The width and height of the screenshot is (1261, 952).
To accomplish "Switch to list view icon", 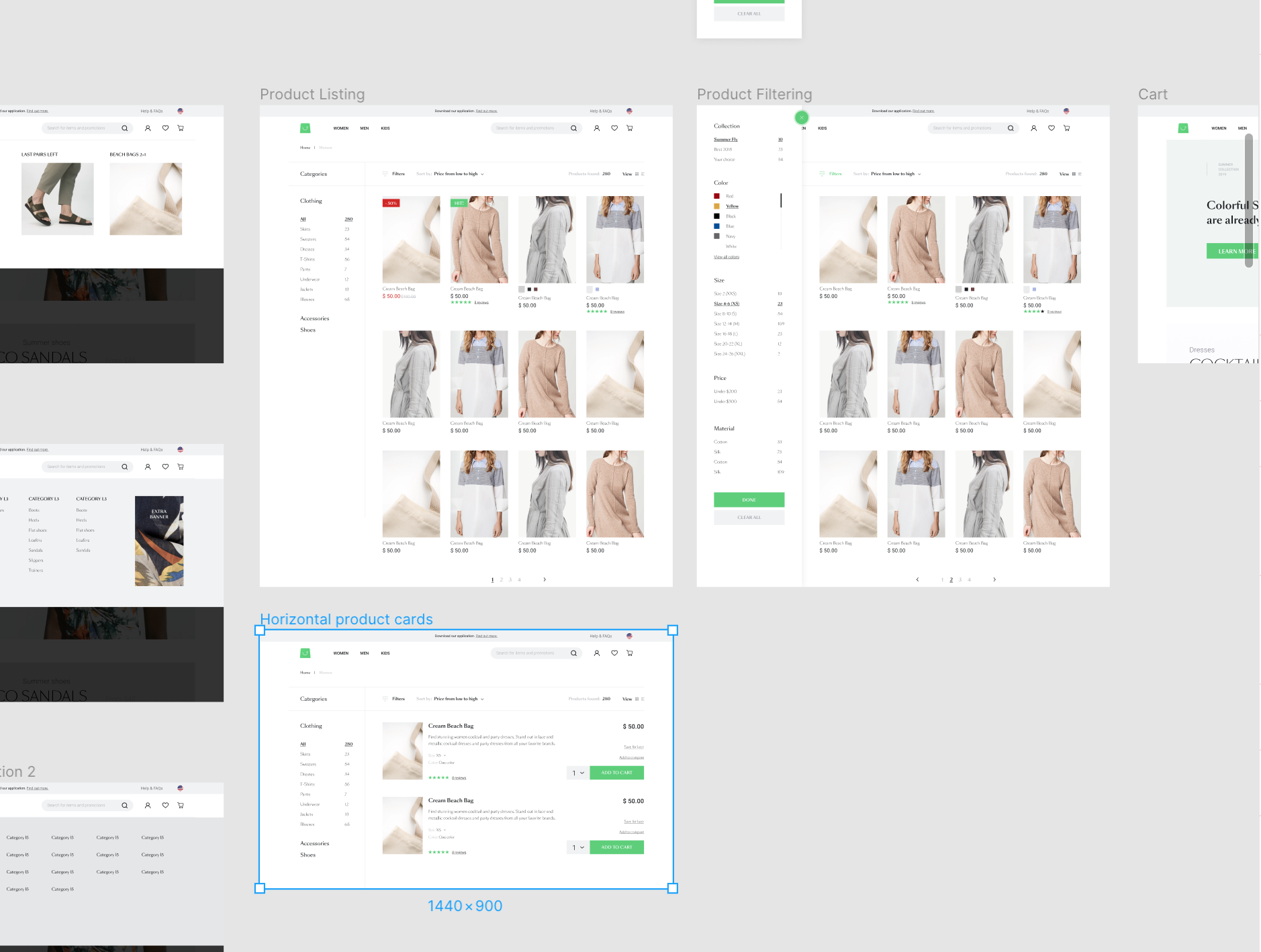I will [x=643, y=173].
